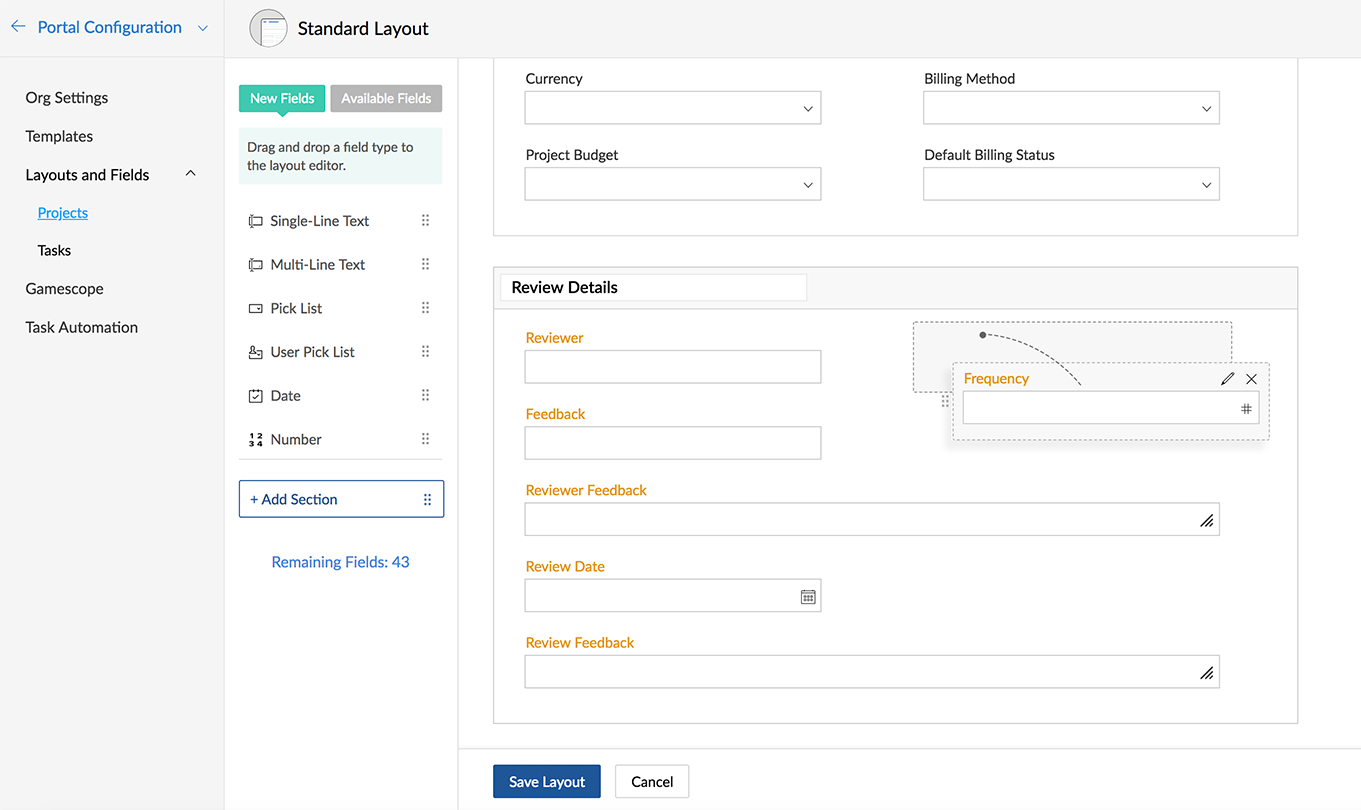Click the Save Layout button
The width and height of the screenshot is (1361, 810).
(x=547, y=782)
